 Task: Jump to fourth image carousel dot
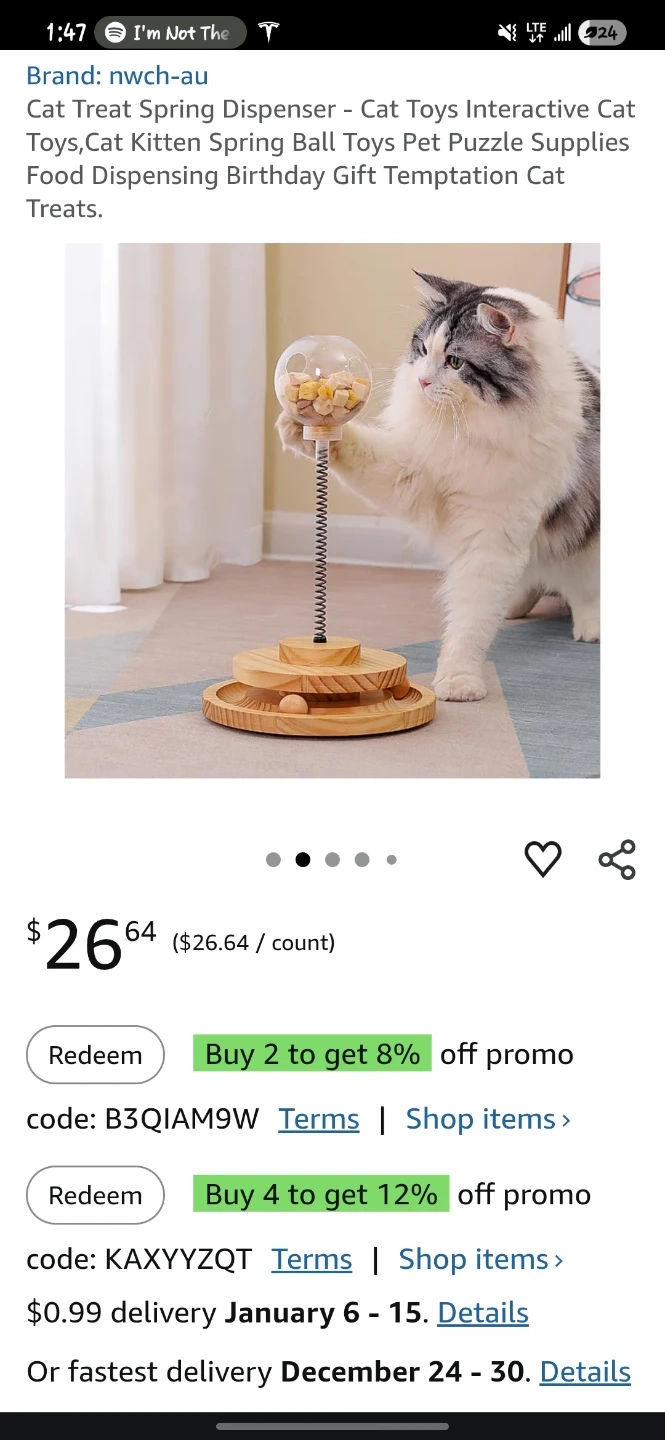(362, 859)
